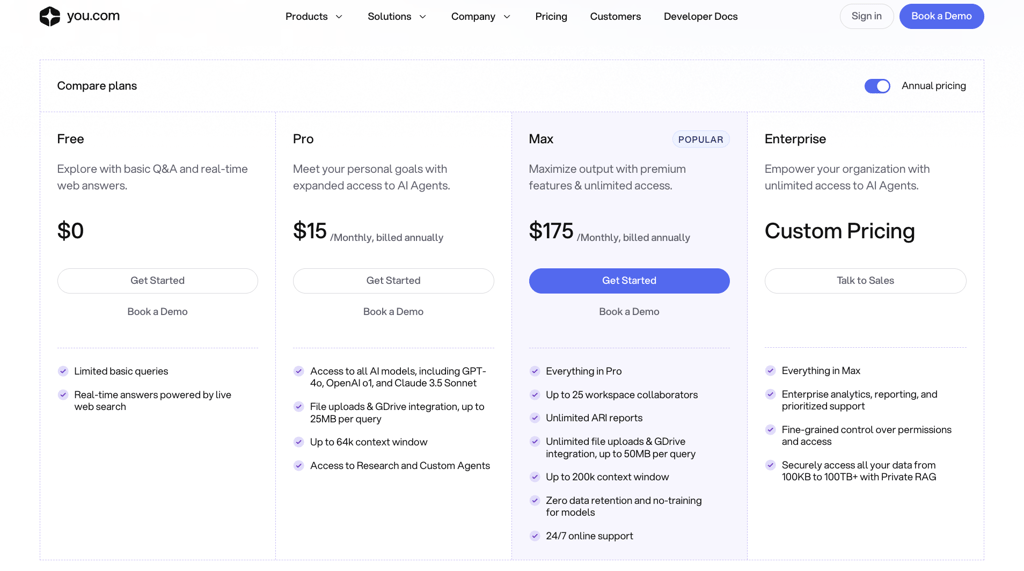This screenshot has height=571, width=1024.
Task: Go to the Pricing page
Action: point(551,16)
